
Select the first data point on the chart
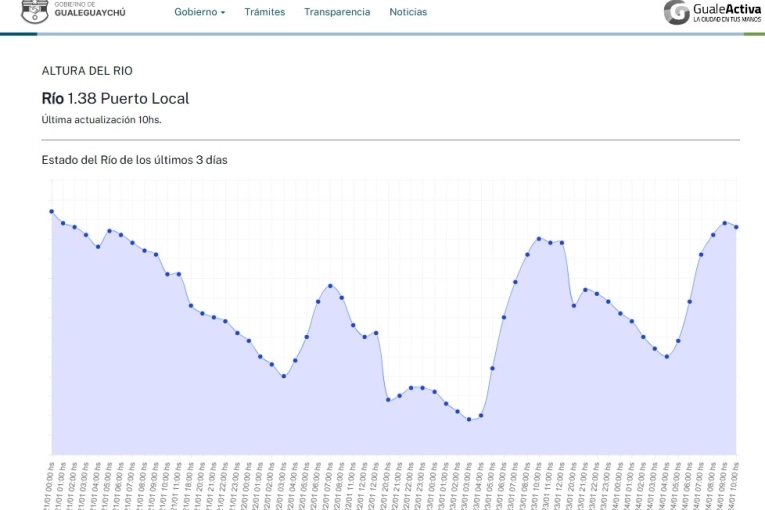51,211
